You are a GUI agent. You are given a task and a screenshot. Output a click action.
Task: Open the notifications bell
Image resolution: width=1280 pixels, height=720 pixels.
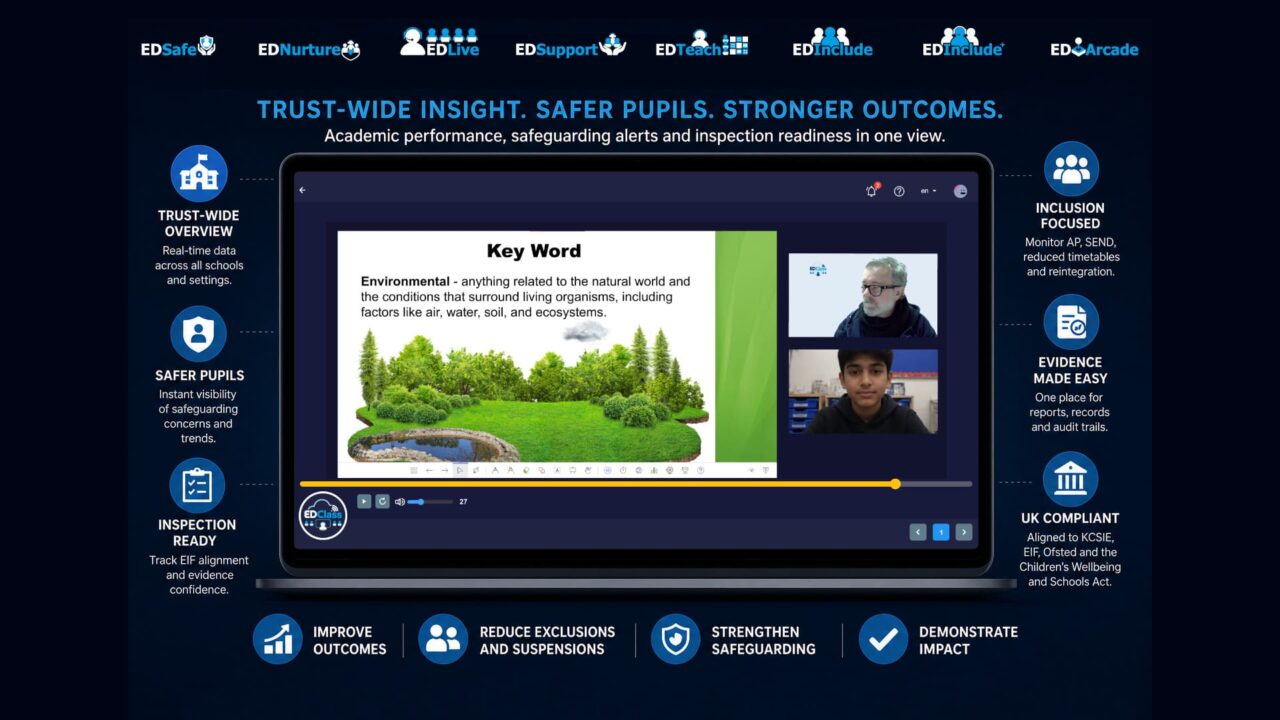click(871, 191)
